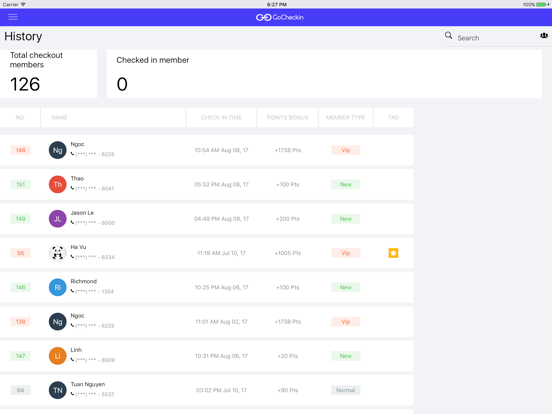552x414 pixels.
Task: Click the name Jason Le
Action: [82, 213]
